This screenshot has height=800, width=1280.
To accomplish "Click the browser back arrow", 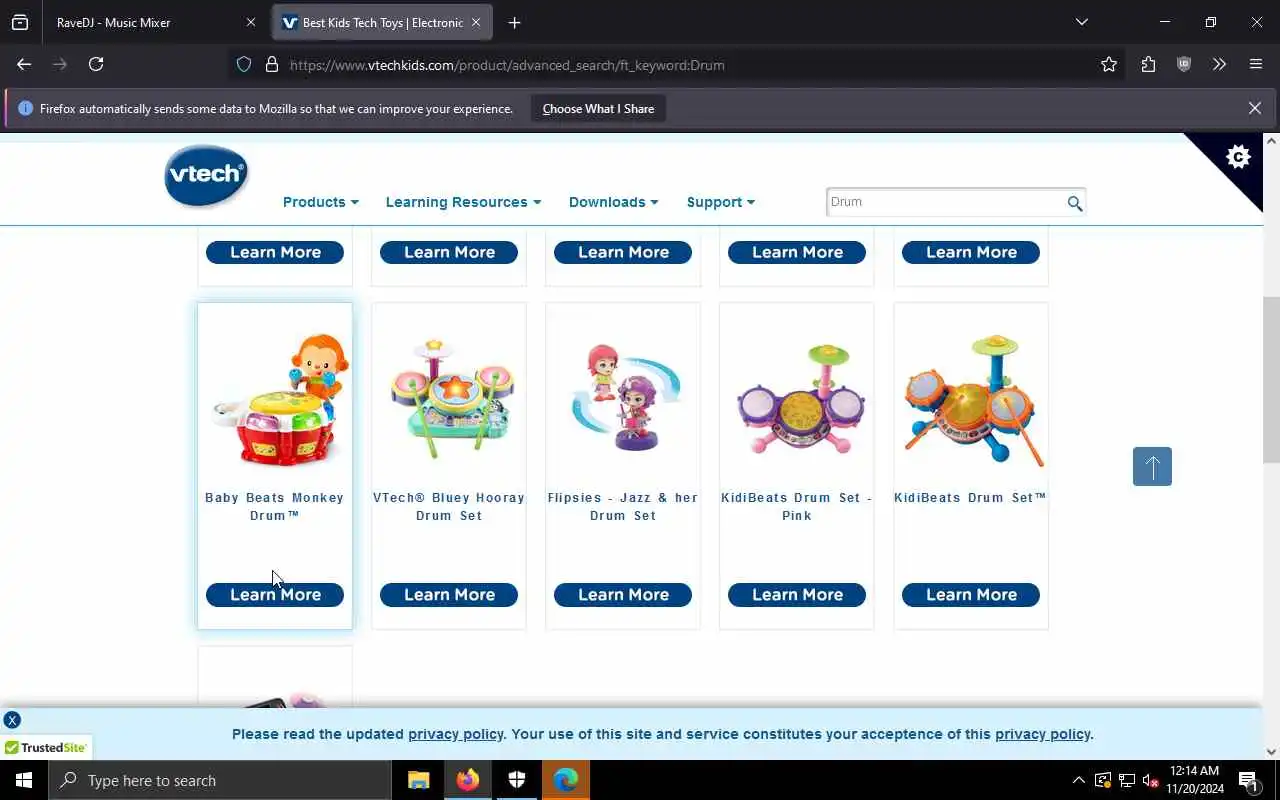I will pyautogui.click(x=24, y=64).
